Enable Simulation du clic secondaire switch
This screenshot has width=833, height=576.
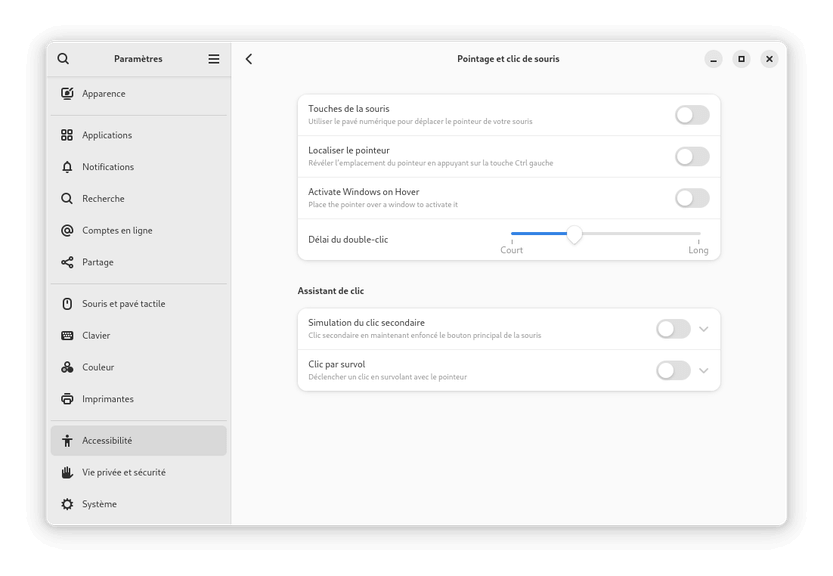(x=673, y=329)
